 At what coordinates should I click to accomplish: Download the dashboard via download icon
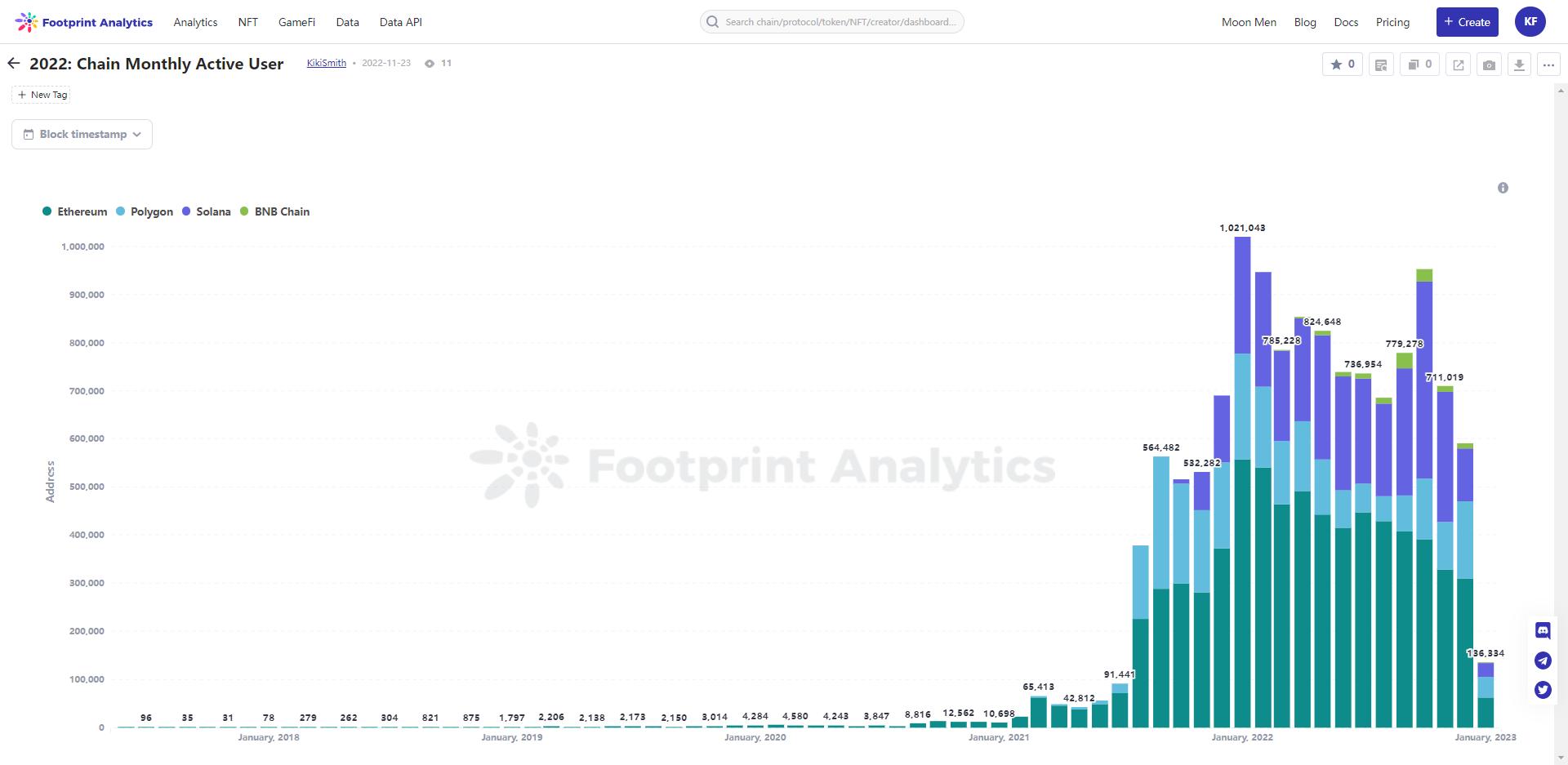(1519, 64)
